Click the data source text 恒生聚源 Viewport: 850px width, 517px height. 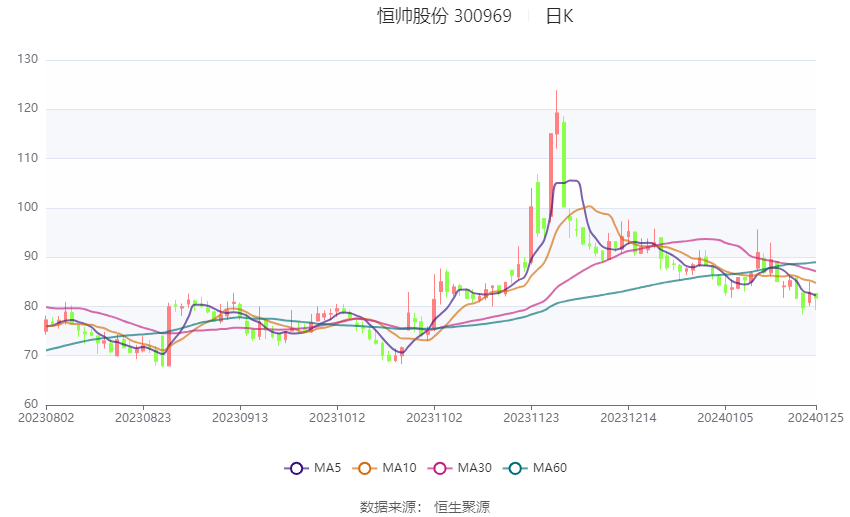click(x=462, y=507)
